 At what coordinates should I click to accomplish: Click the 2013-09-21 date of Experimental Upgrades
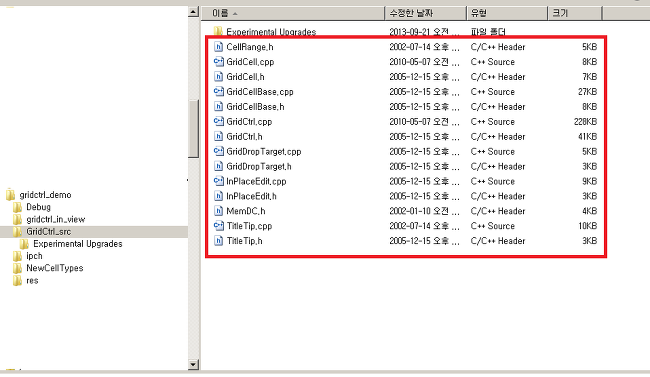pos(424,32)
